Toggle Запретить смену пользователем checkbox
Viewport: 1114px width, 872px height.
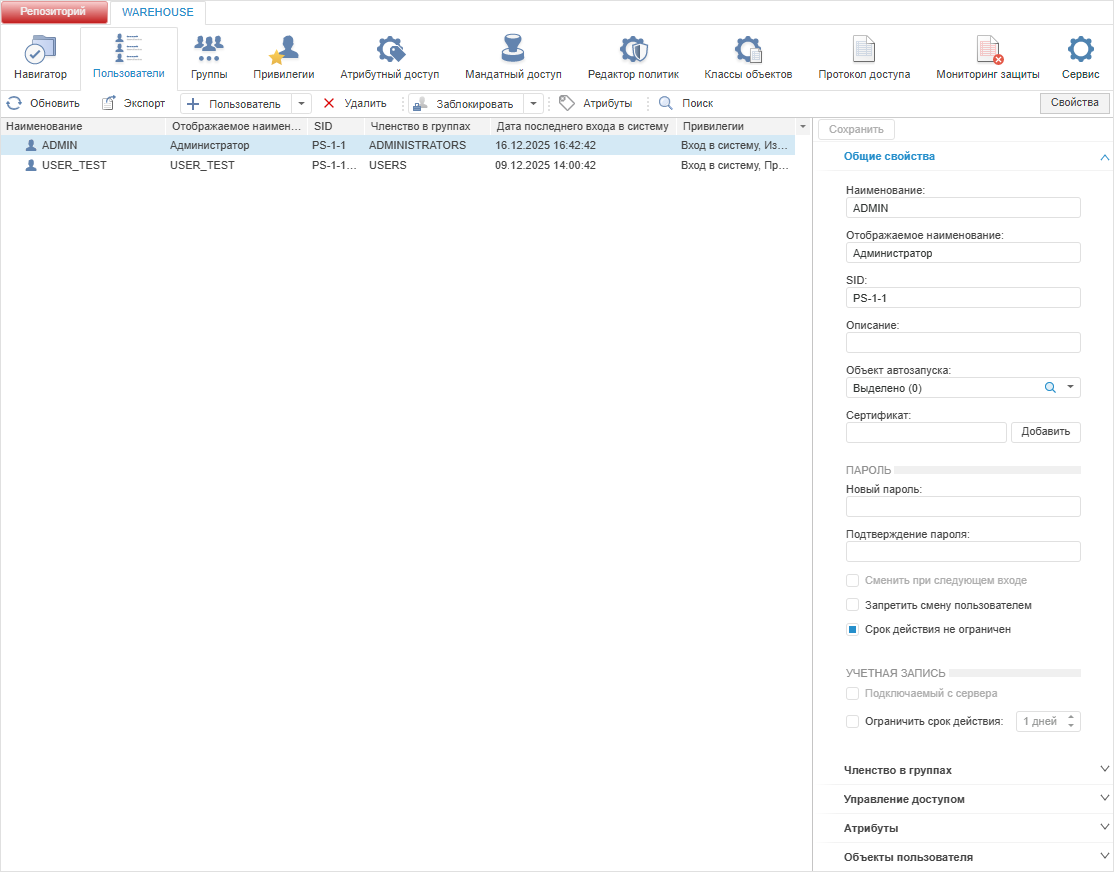pos(853,605)
